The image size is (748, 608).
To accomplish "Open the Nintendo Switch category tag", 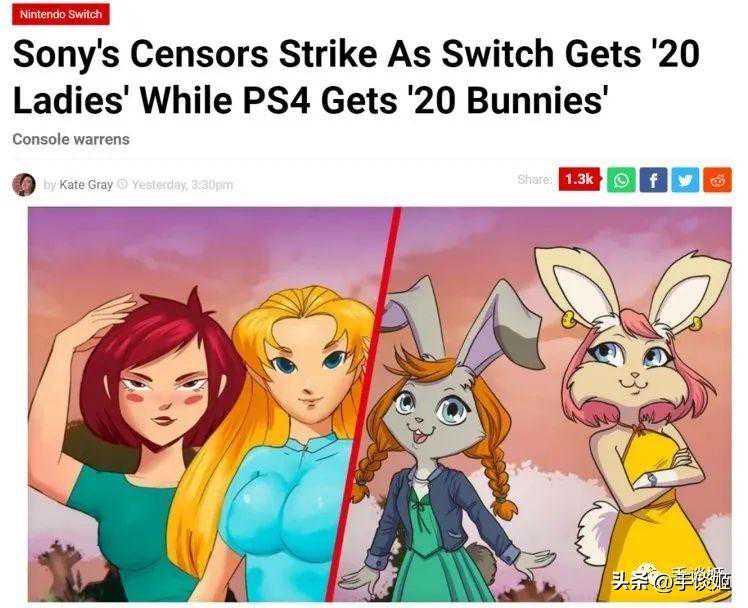I will (61, 14).
